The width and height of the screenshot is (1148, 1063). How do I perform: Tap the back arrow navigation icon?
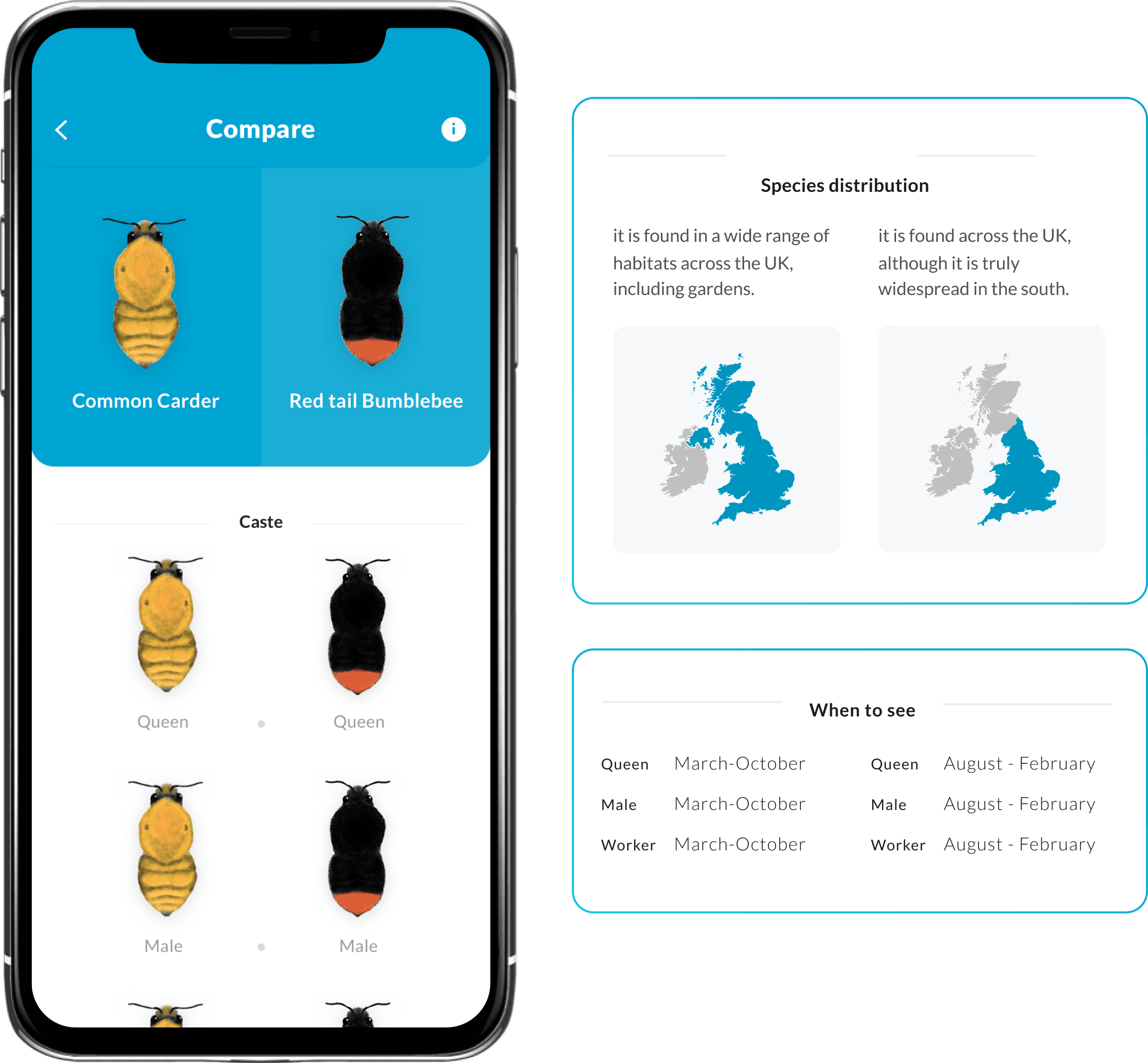click(80, 130)
